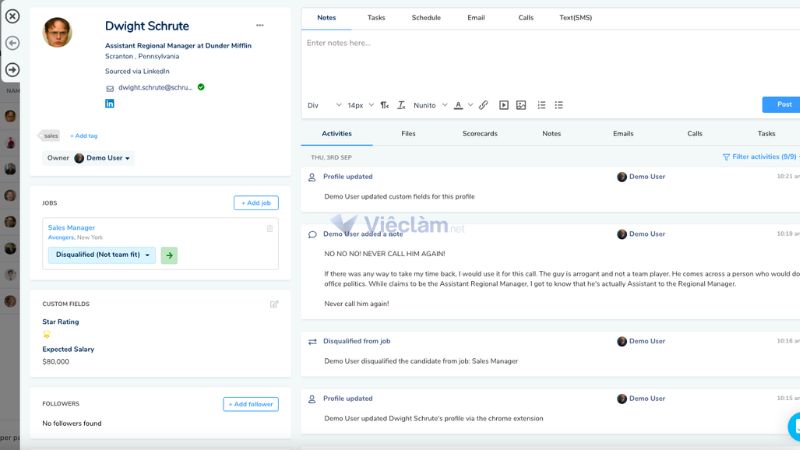Click the email envelope icon
The image size is (800, 450).
click(110, 88)
